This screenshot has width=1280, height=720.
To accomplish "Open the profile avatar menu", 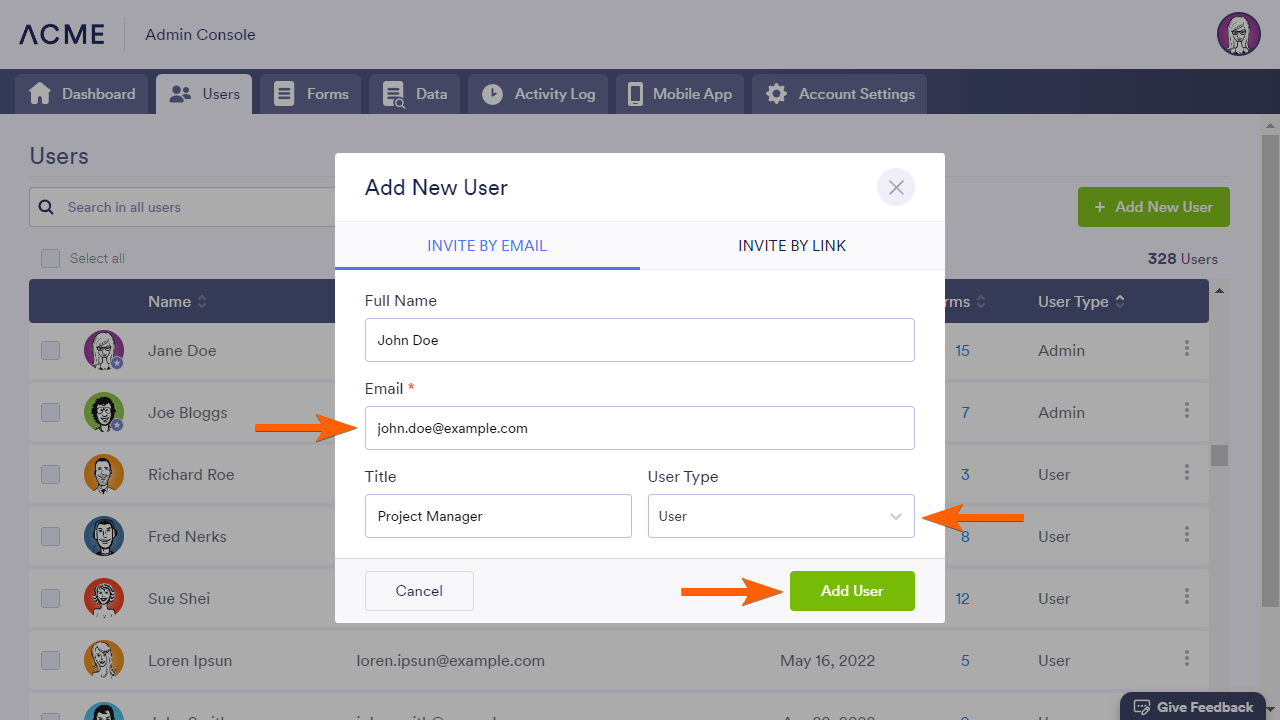I will tap(1238, 34).
